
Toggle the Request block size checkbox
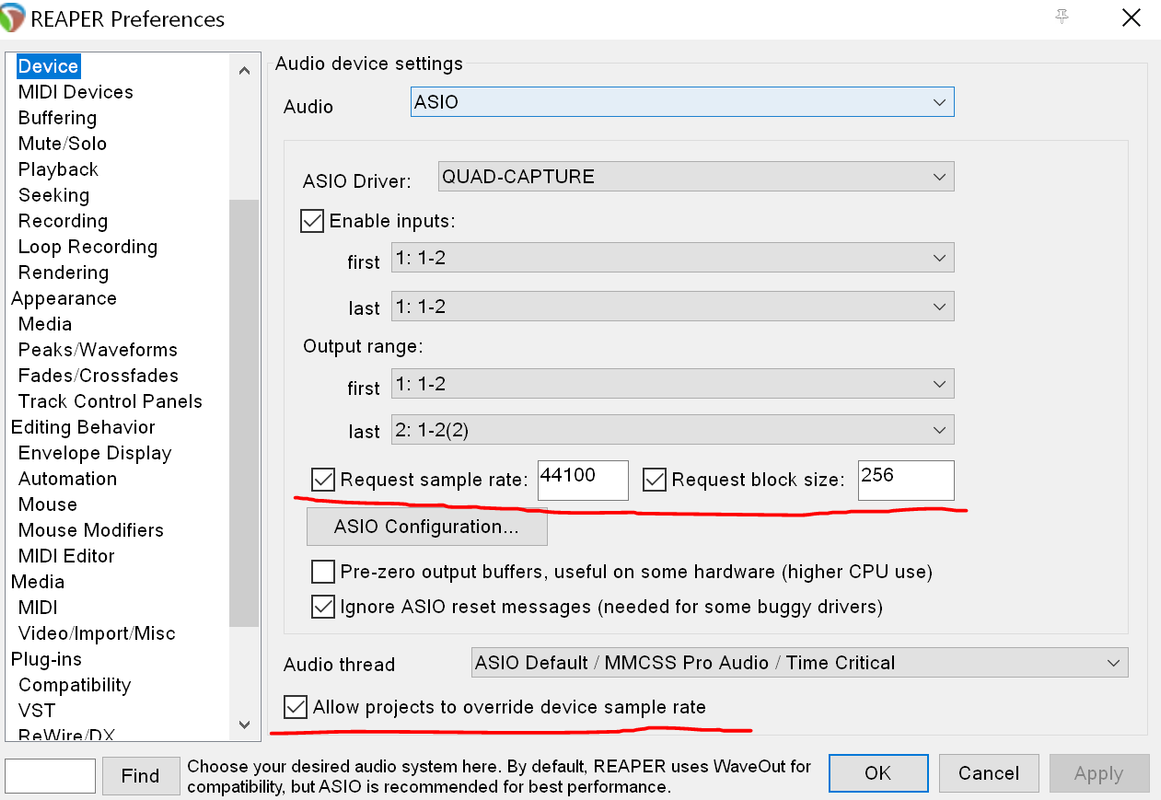coord(655,479)
